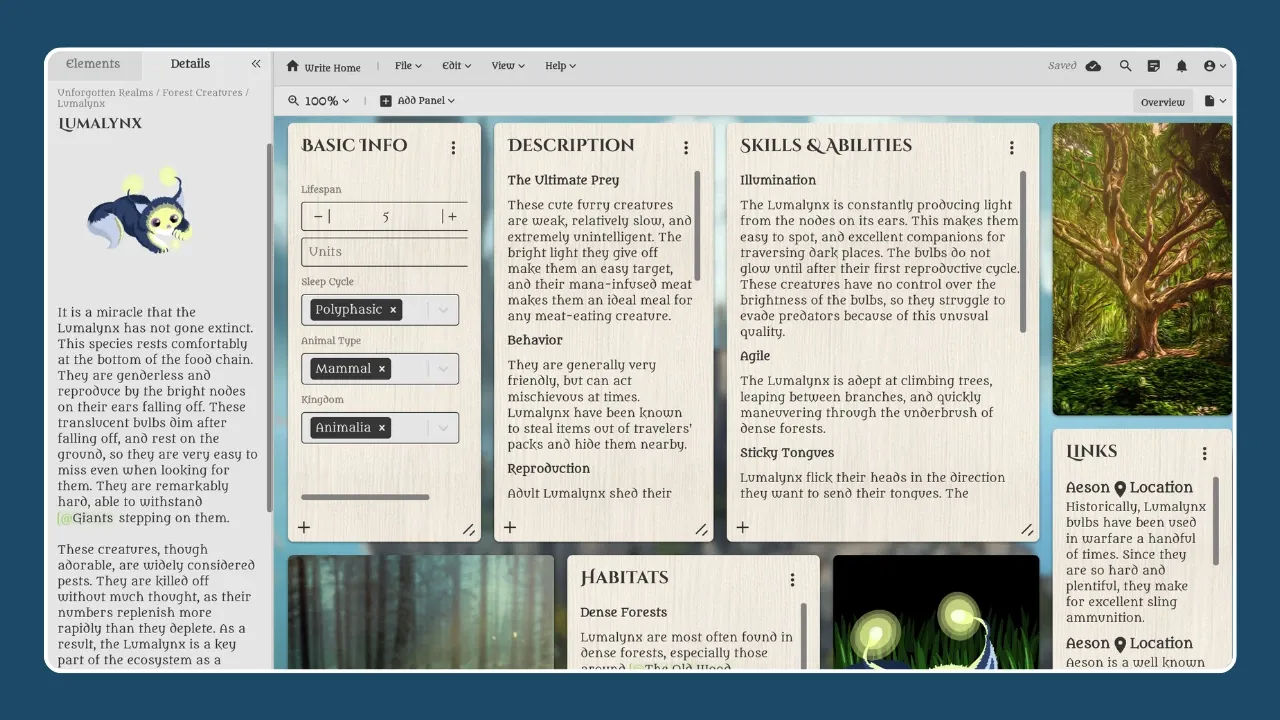This screenshot has width=1280, height=720.
Task: Click the Basic Info horizontal scrollbar
Action: (365, 497)
